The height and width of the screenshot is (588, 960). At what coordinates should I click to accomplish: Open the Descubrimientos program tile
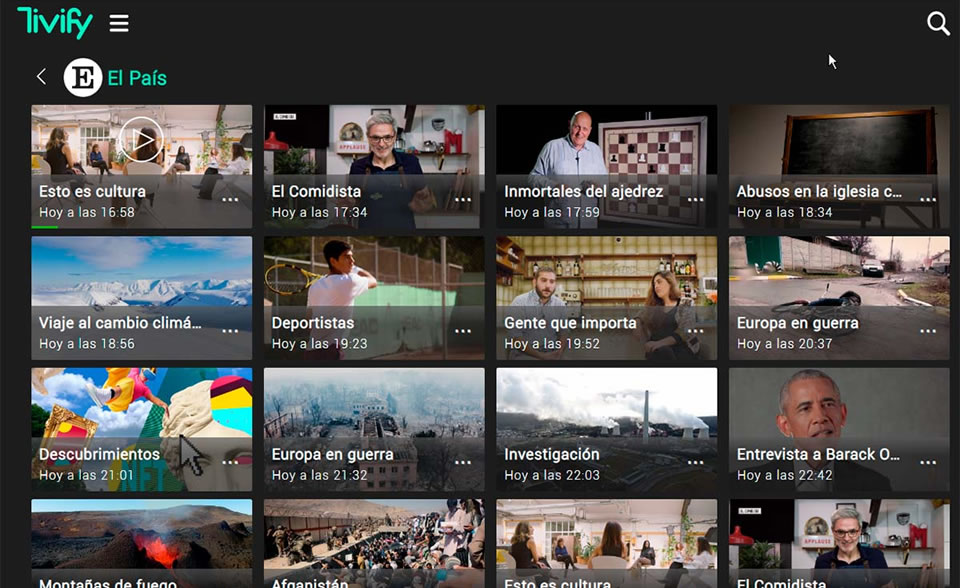click(141, 420)
